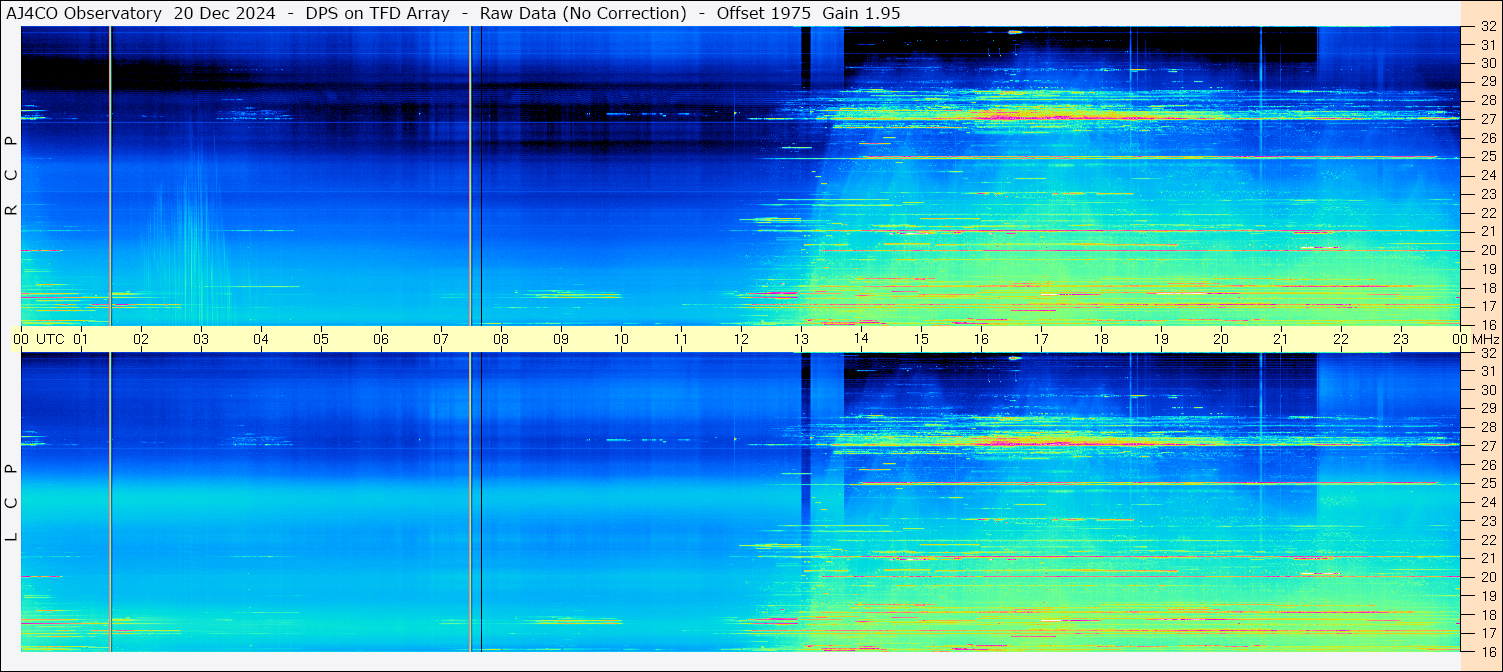Click the "AJ4CO Observatory" title text

pos(85,13)
